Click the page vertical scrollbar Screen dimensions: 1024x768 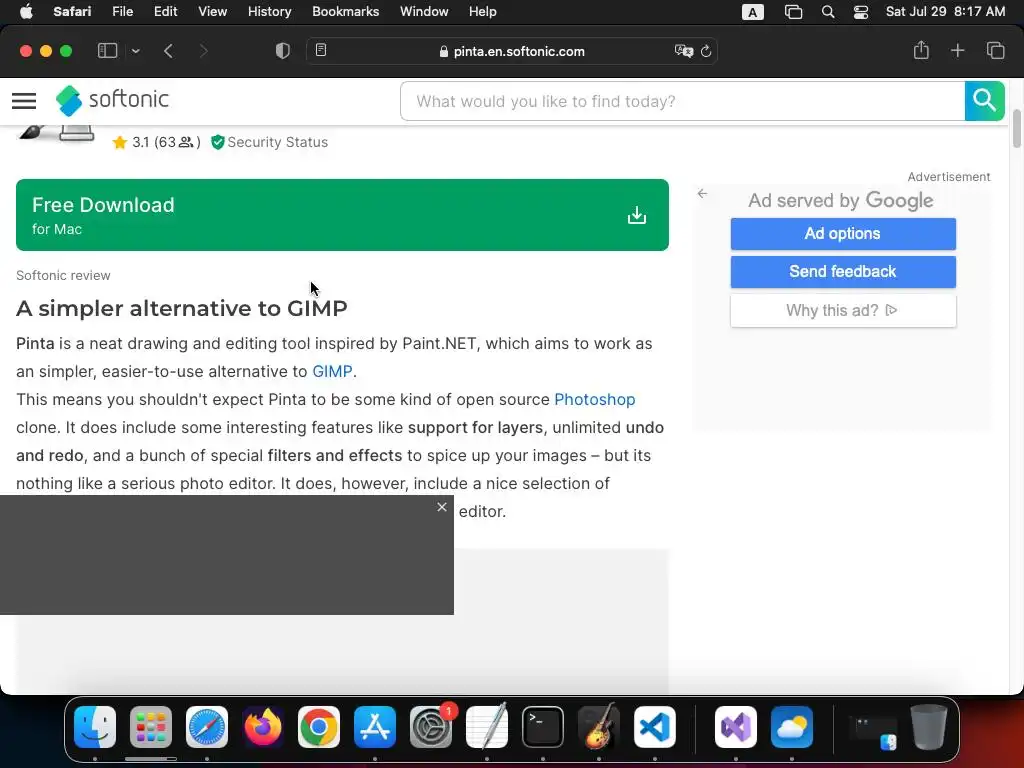[1017, 130]
